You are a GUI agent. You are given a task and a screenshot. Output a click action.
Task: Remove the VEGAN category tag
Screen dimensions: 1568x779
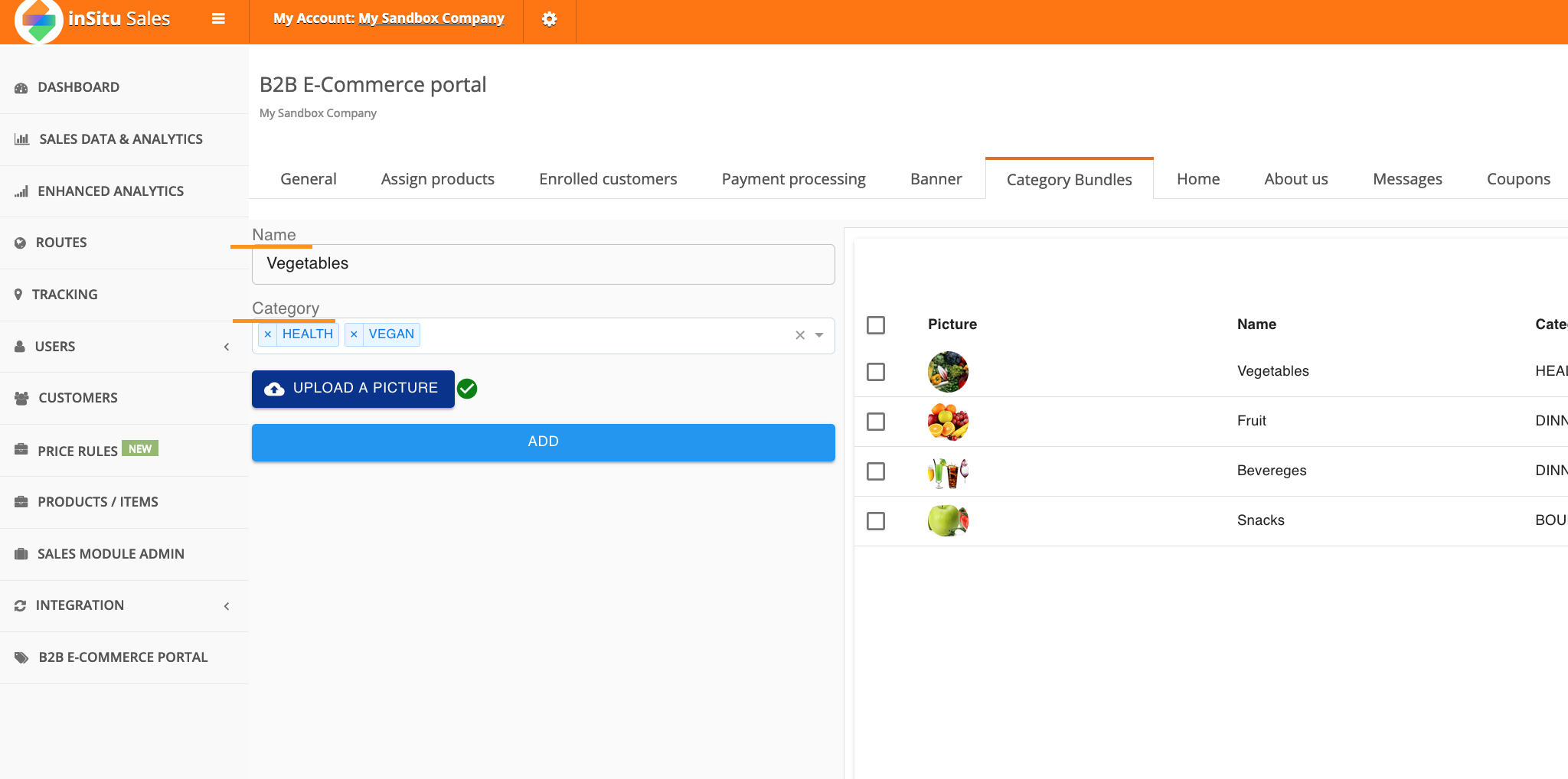tap(354, 334)
